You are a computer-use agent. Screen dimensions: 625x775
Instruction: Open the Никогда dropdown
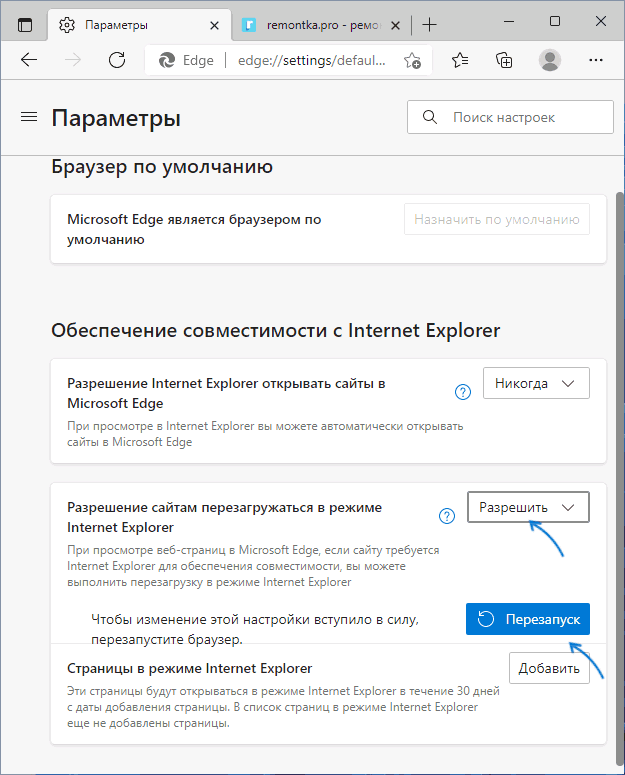536,383
